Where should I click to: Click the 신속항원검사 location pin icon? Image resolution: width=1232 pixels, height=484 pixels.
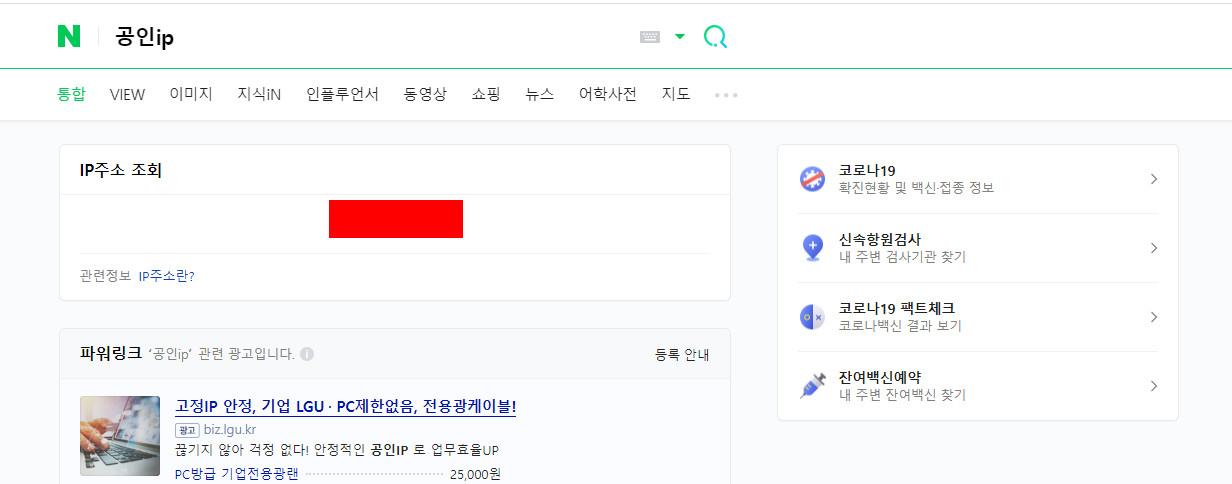point(812,248)
